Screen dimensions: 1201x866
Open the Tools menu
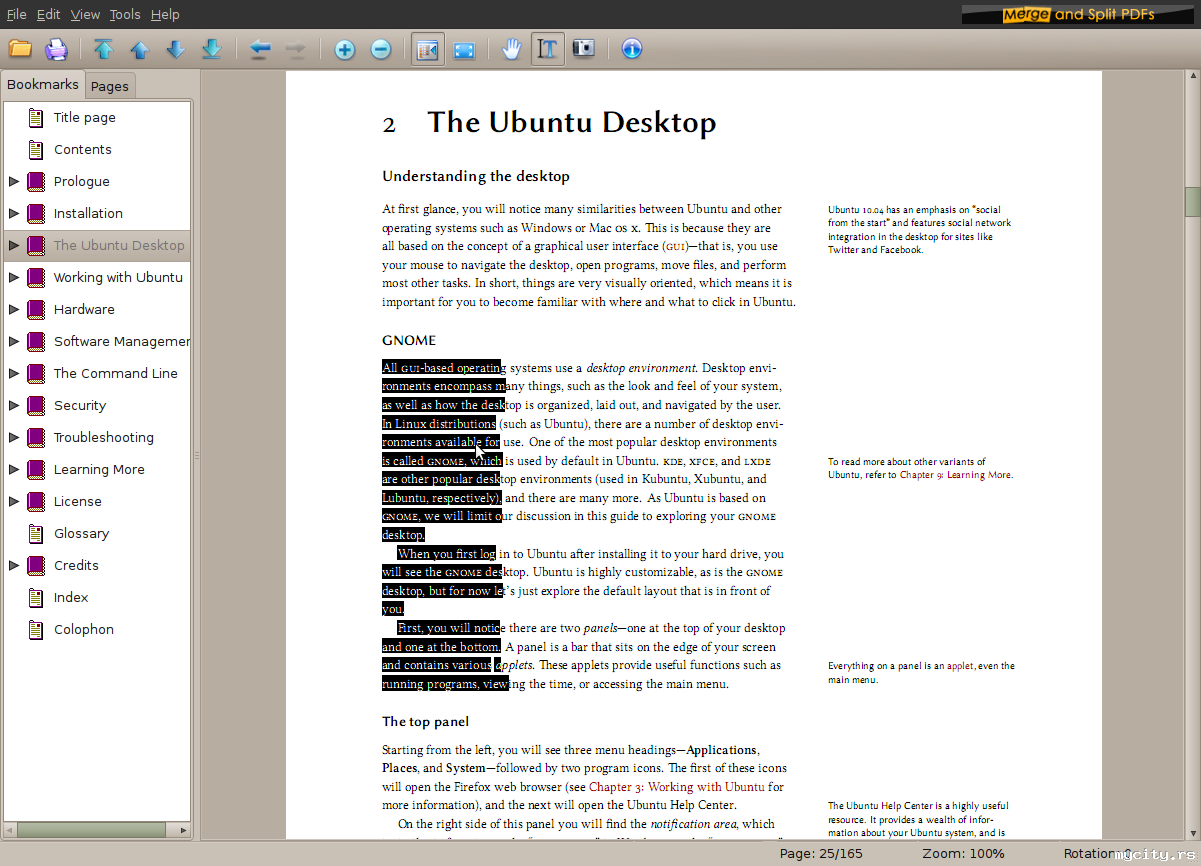coord(125,14)
